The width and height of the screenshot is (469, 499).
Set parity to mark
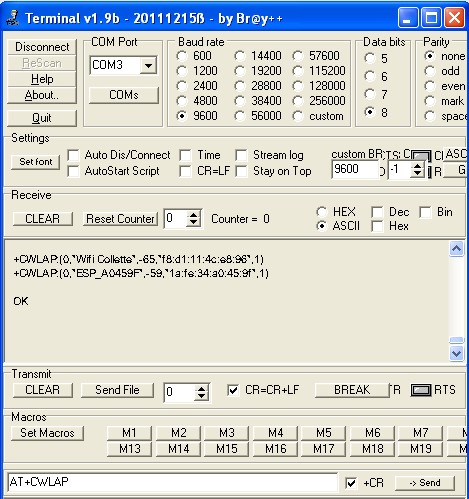tap(430, 101)
